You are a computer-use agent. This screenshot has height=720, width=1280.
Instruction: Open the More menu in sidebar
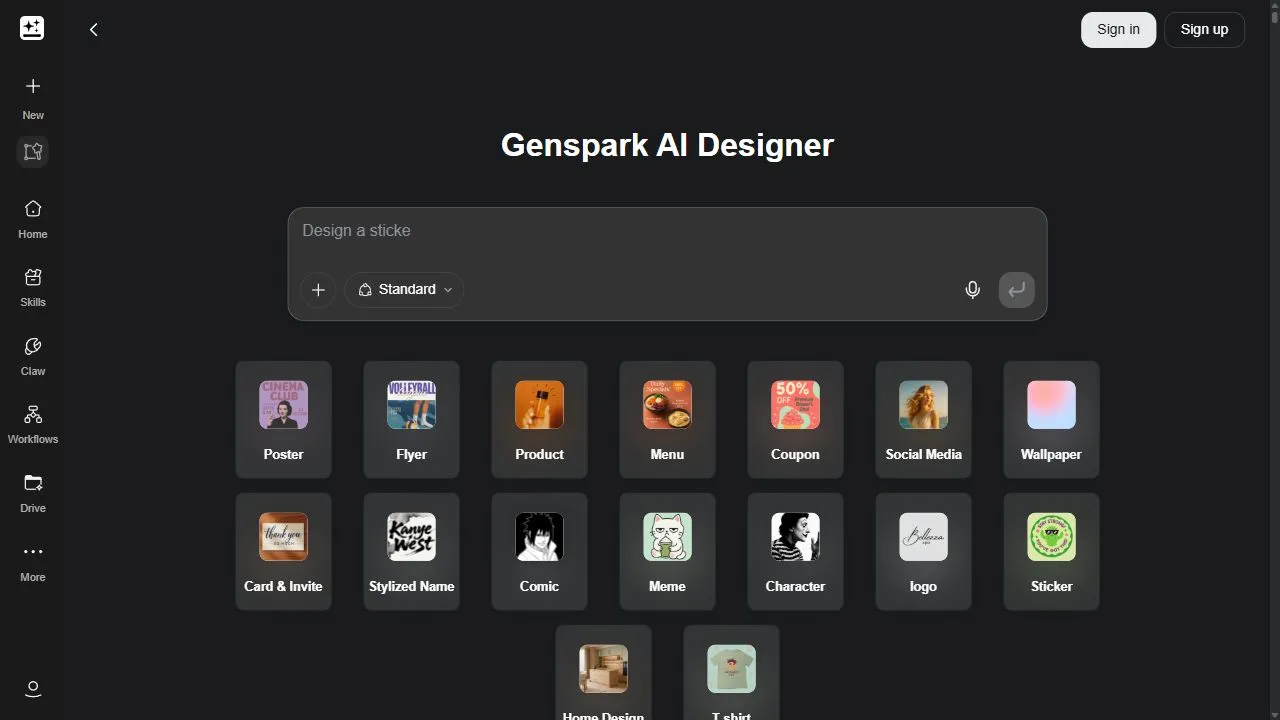(x=33, y=562)
